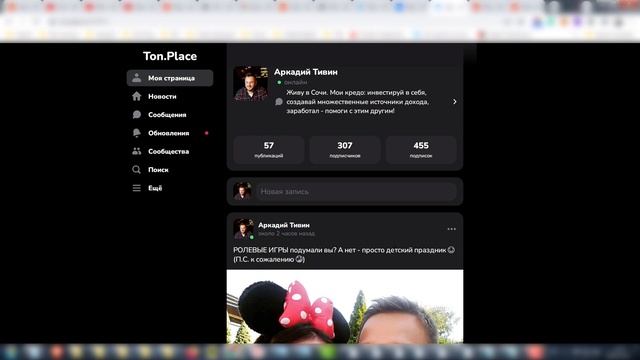Viewport: 640px width, 360px height.
Task: Click the home icon beside Новости
Action: point(136,96)
